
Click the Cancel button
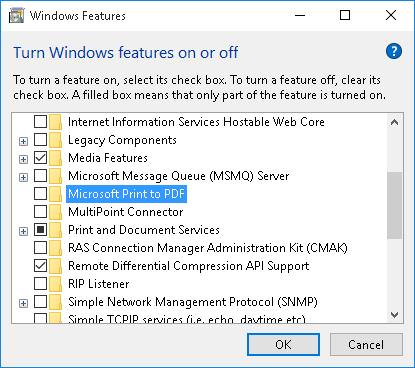pos(366,344)
